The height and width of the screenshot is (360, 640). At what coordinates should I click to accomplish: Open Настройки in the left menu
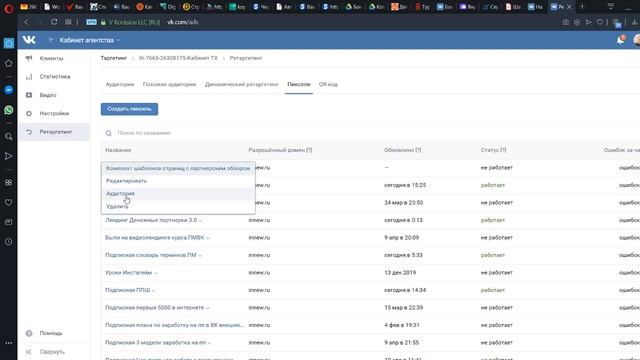click(x=54, y=113)
